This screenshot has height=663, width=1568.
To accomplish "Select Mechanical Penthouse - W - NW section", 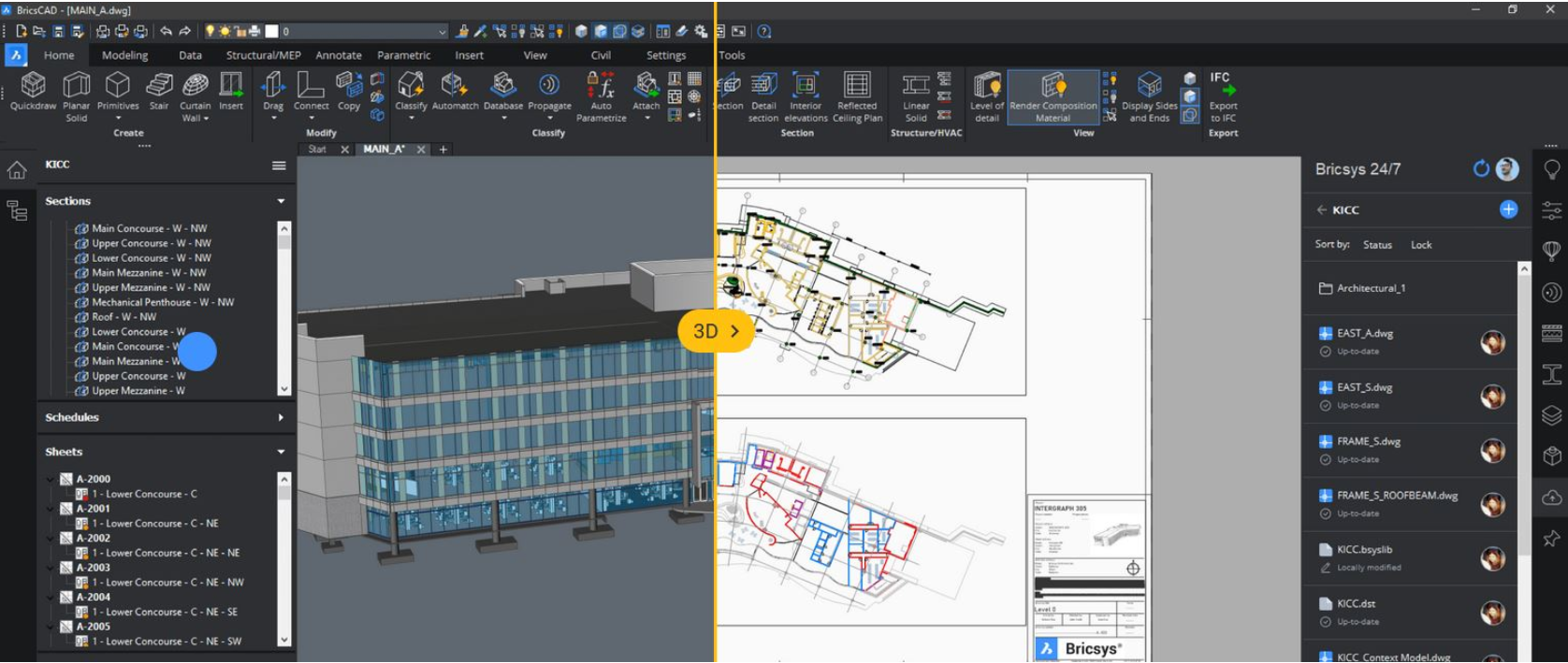I will [162, 302].
